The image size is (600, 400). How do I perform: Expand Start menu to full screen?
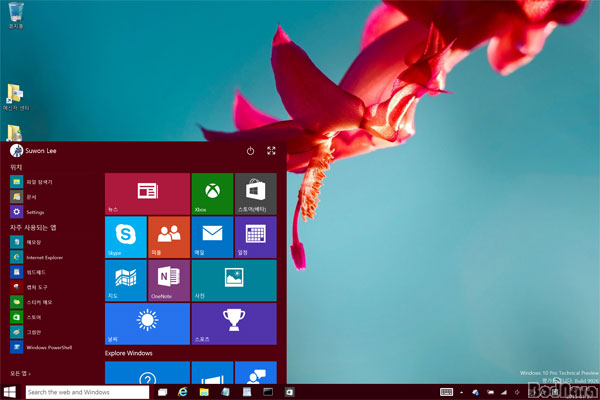[x=271, y=151]
